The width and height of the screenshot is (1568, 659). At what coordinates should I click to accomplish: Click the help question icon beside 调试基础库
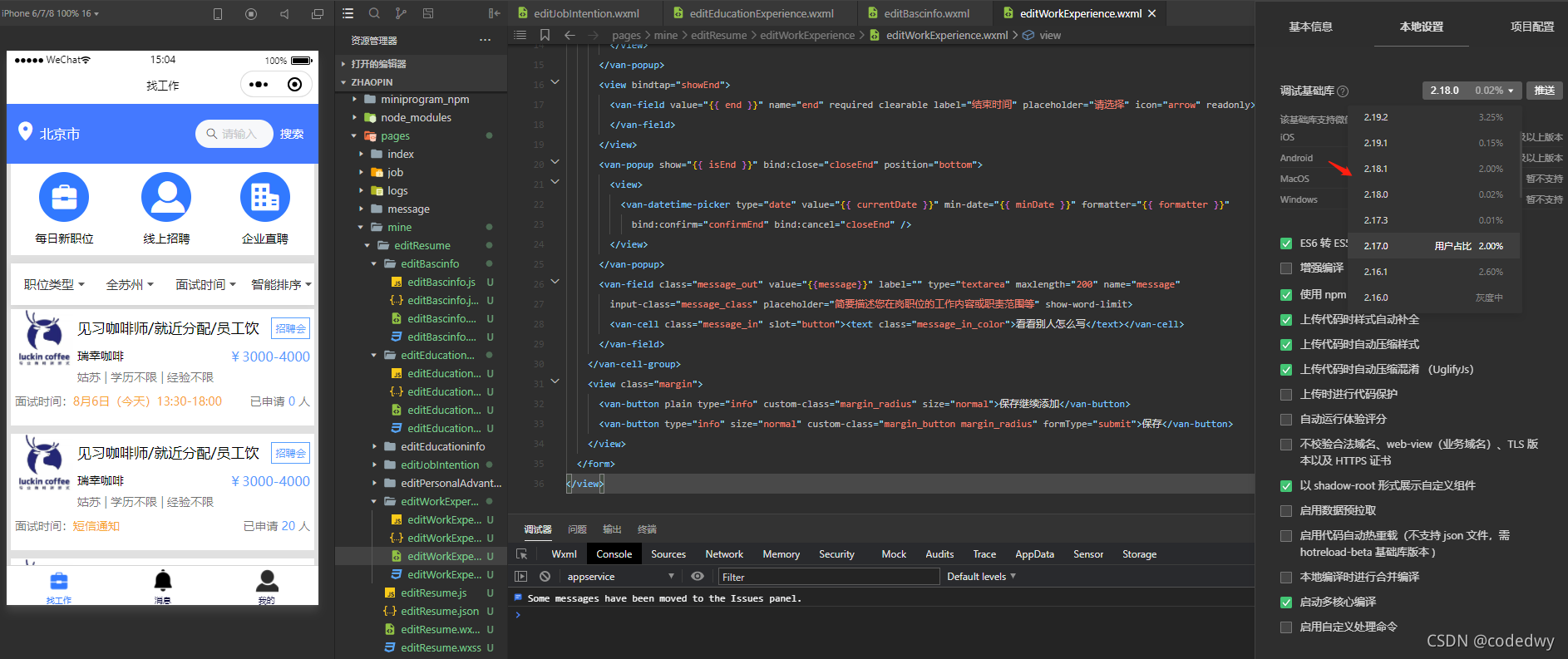[1343, 91]
